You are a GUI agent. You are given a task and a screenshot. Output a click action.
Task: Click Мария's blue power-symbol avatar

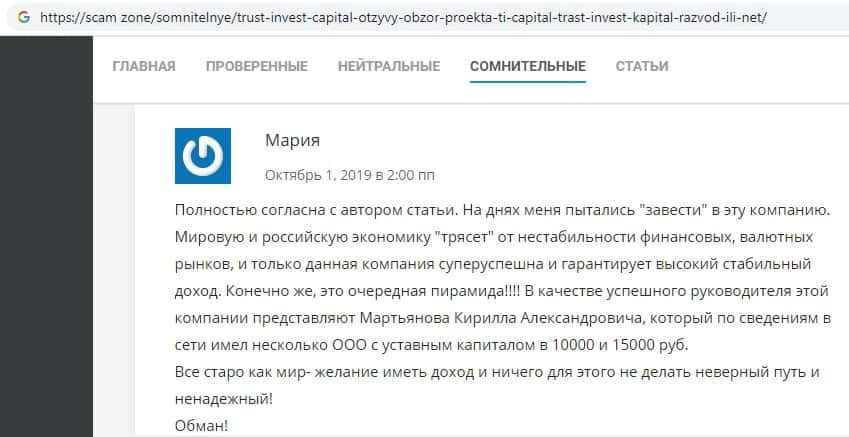203,156
